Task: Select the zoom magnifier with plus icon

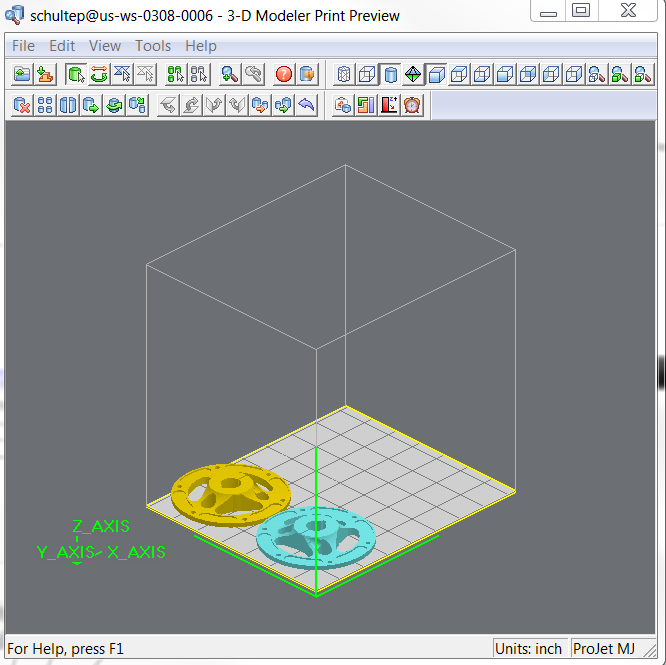Action: click(230, 74)
